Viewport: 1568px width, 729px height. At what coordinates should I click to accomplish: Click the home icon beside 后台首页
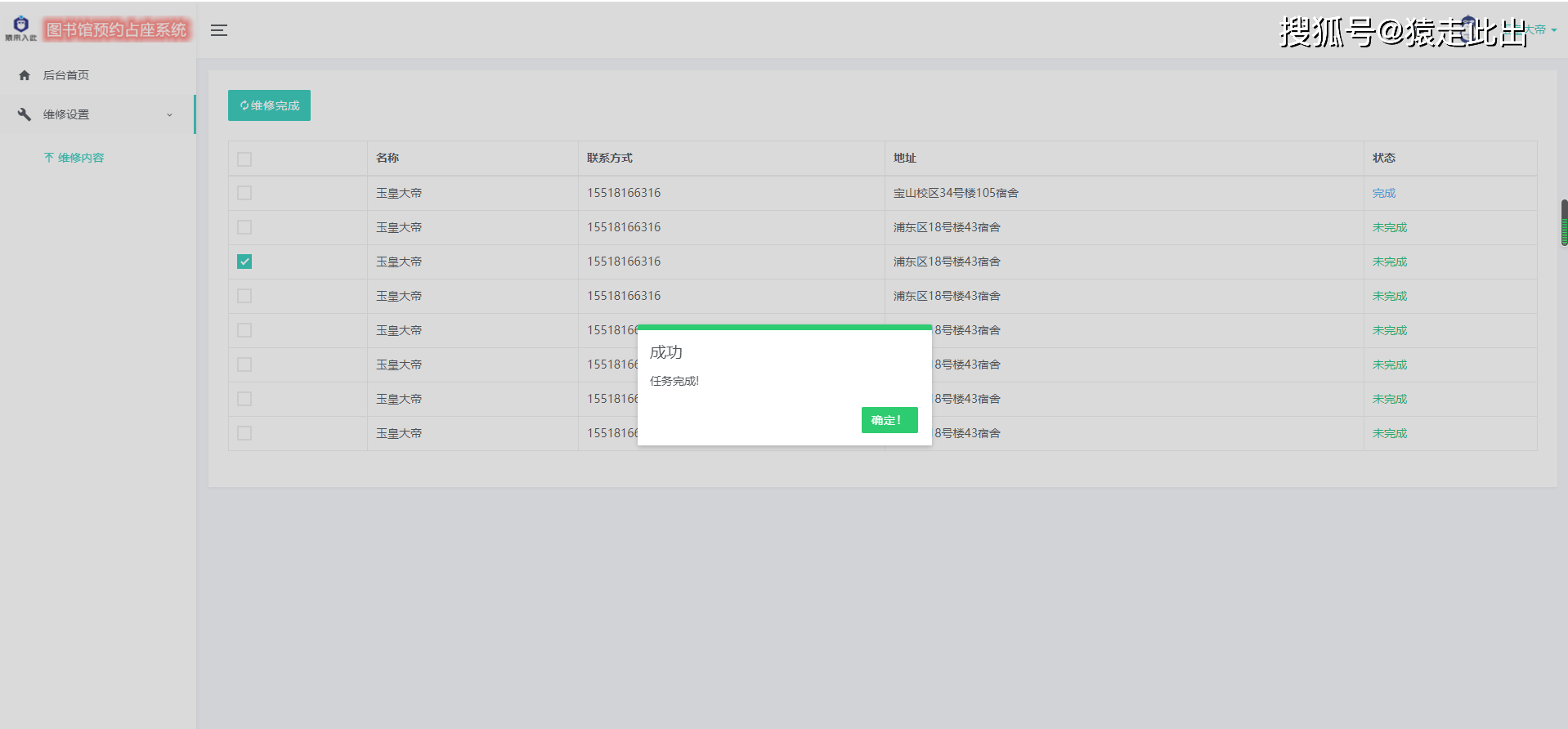coord(25,75)
